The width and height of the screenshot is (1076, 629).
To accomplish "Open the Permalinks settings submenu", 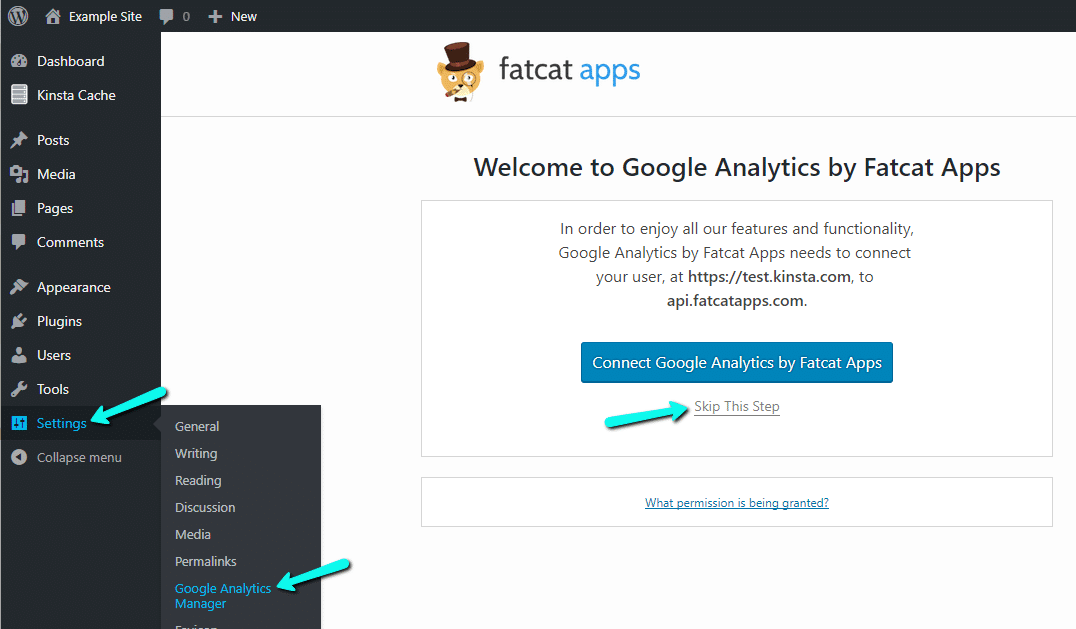I will [205, 561].
